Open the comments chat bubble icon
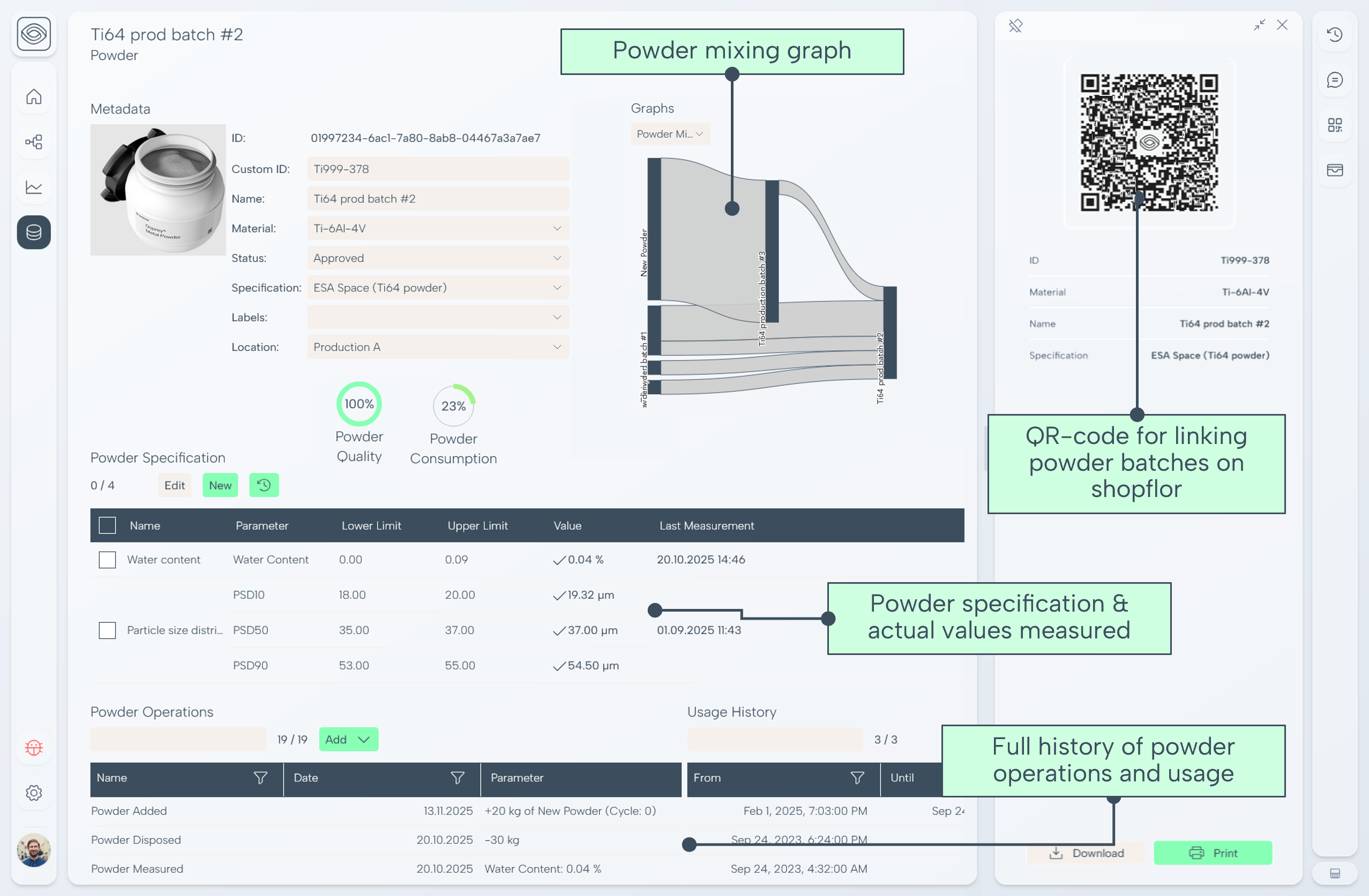The image size is (1369, 896). 1335,79
